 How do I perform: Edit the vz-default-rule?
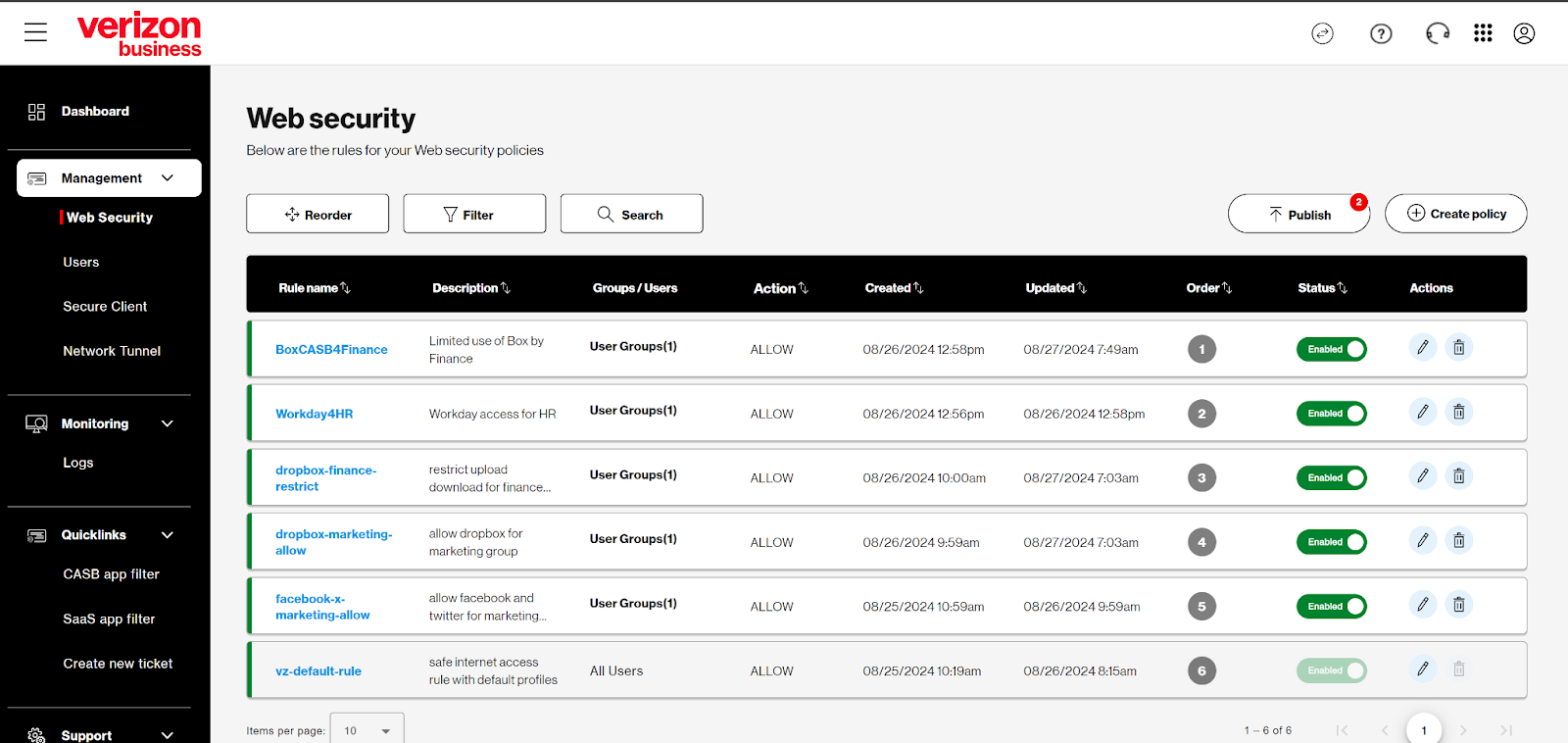[x=1423, y=669]
